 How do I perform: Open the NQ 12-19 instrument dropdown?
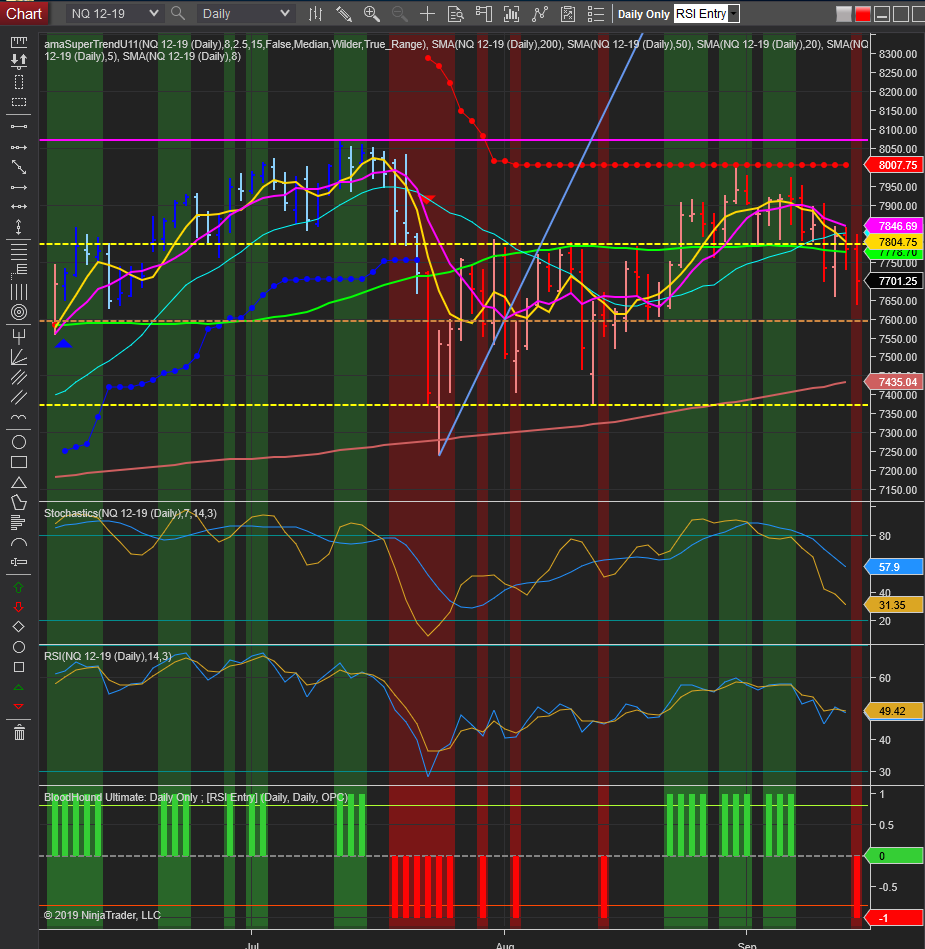114,13
